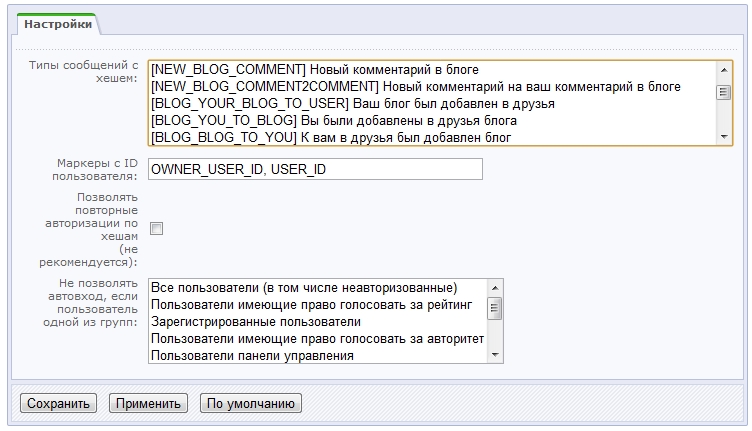The height and width of the screenshot is (431, 752).
Task: Click the Сохранить button
Action: (57, 404)
